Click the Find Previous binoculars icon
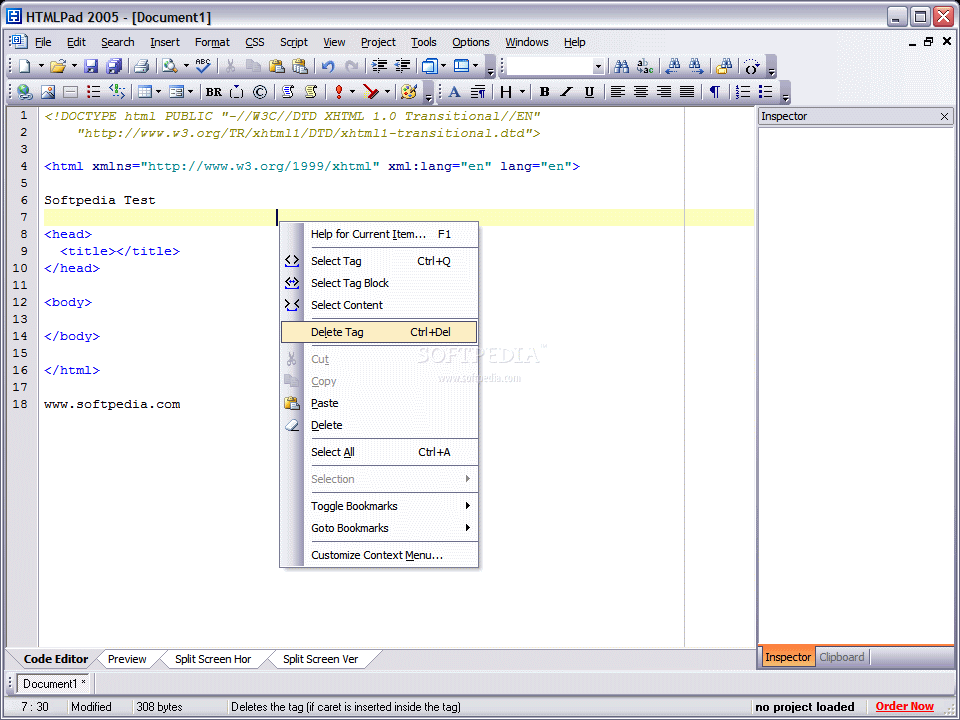The width and height of the screenshot is (960, 720). pyautogui.click(x=673, y=66)
